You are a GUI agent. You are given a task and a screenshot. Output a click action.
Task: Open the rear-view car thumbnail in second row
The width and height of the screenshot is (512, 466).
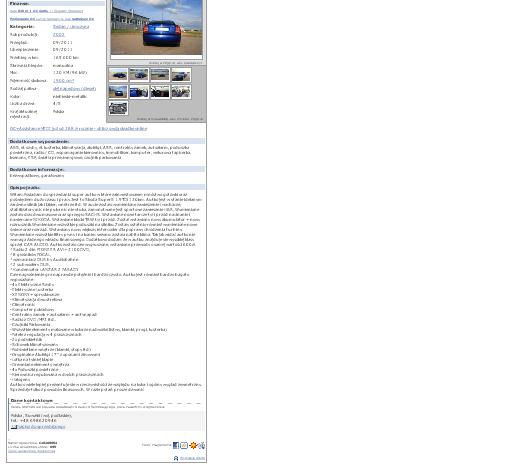[118, 92]
